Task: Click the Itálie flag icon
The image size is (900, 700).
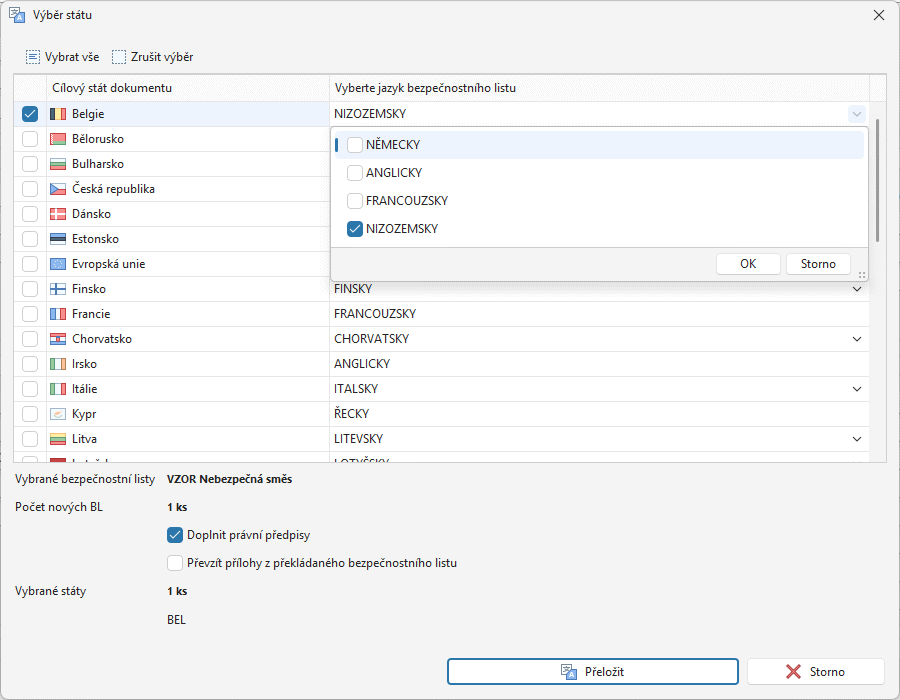Action: click(x=58, y=389)
